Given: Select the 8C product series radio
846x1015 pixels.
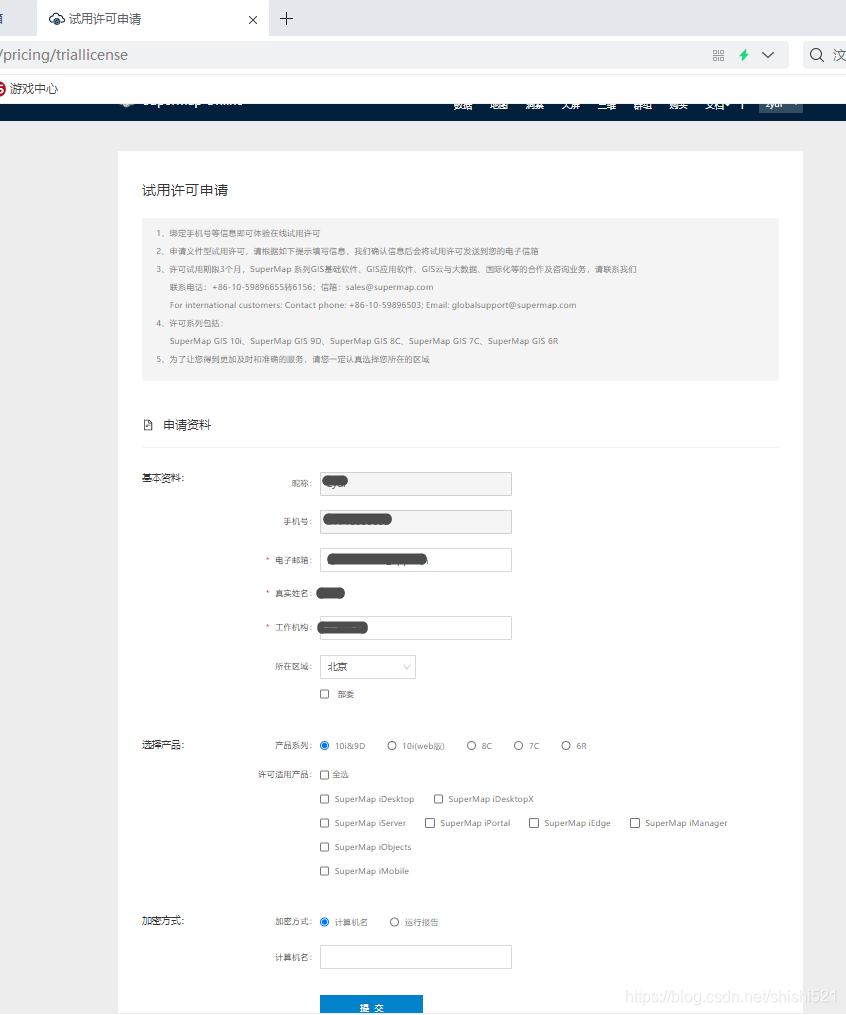Looking at the screenshot, I should coord(472,746).
